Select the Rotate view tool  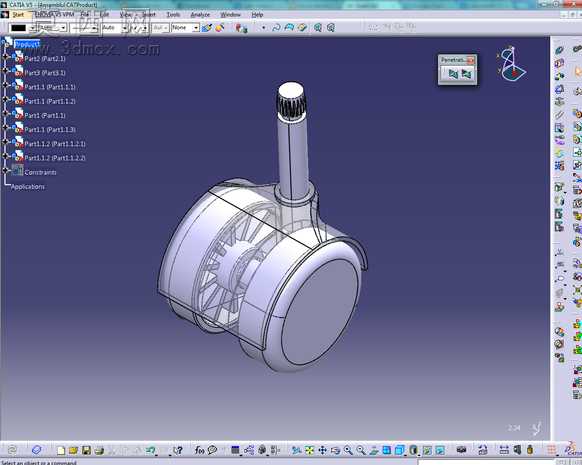click(x=335, y=451)
